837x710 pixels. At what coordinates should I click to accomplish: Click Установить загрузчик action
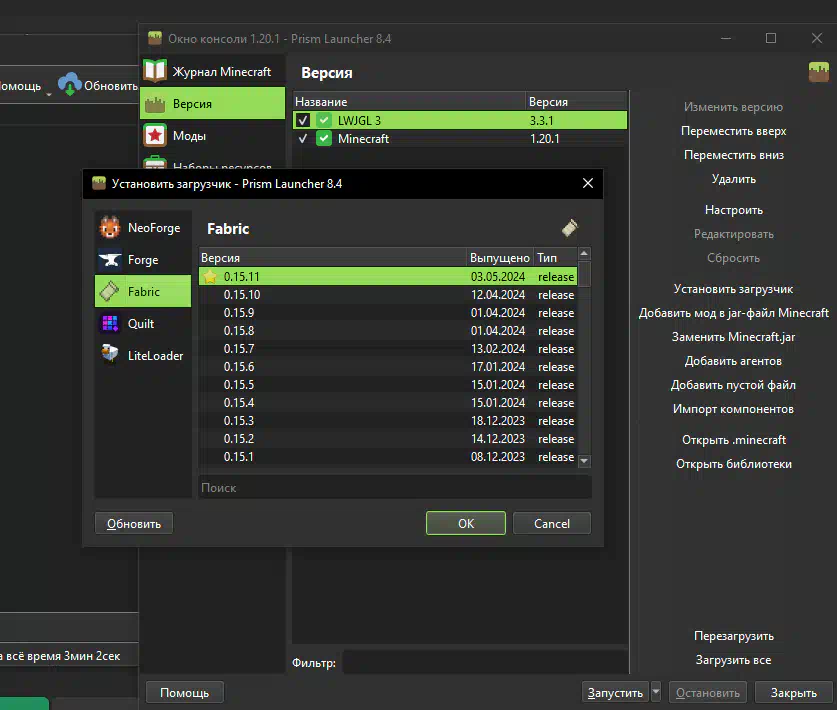733,289
